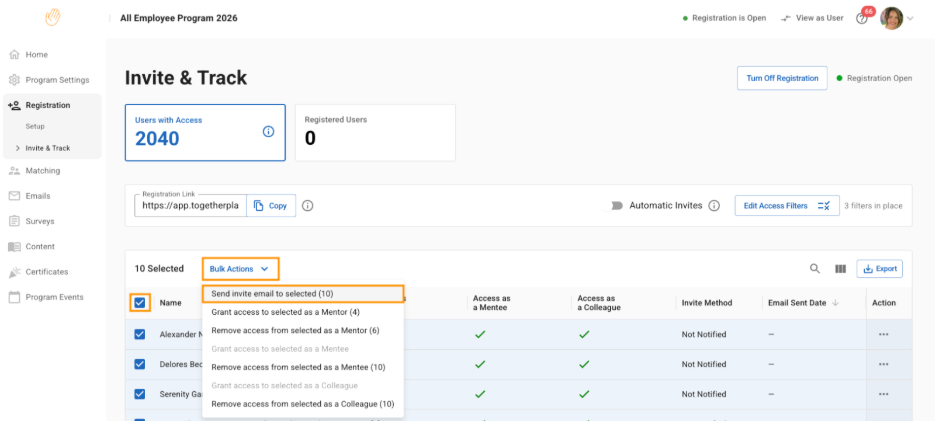Toggle the Automatic Invites switch

[x=617, y=206]
